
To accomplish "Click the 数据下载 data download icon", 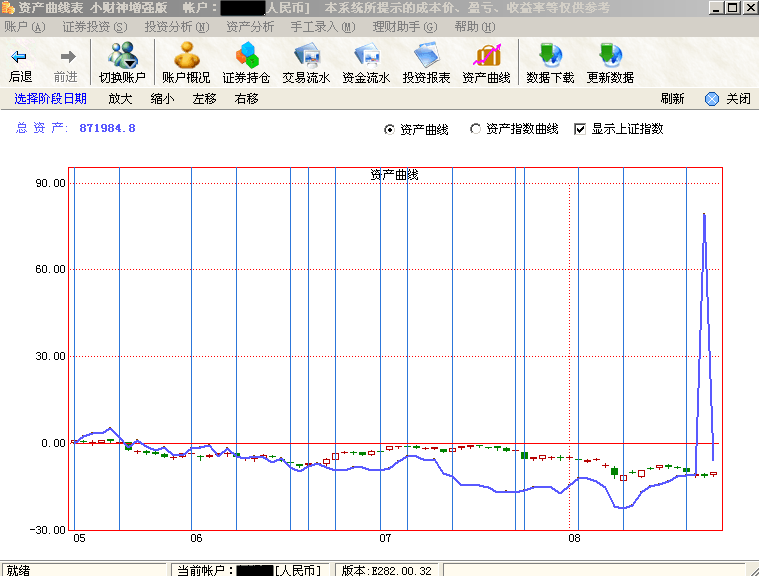I will (550, 57).
